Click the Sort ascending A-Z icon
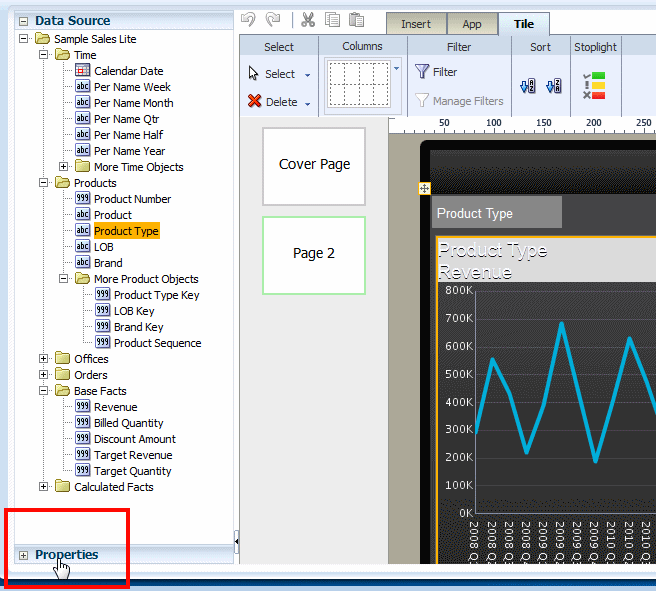Image resolution: width=656 pixels, height=591 pixels. [528, 86]
